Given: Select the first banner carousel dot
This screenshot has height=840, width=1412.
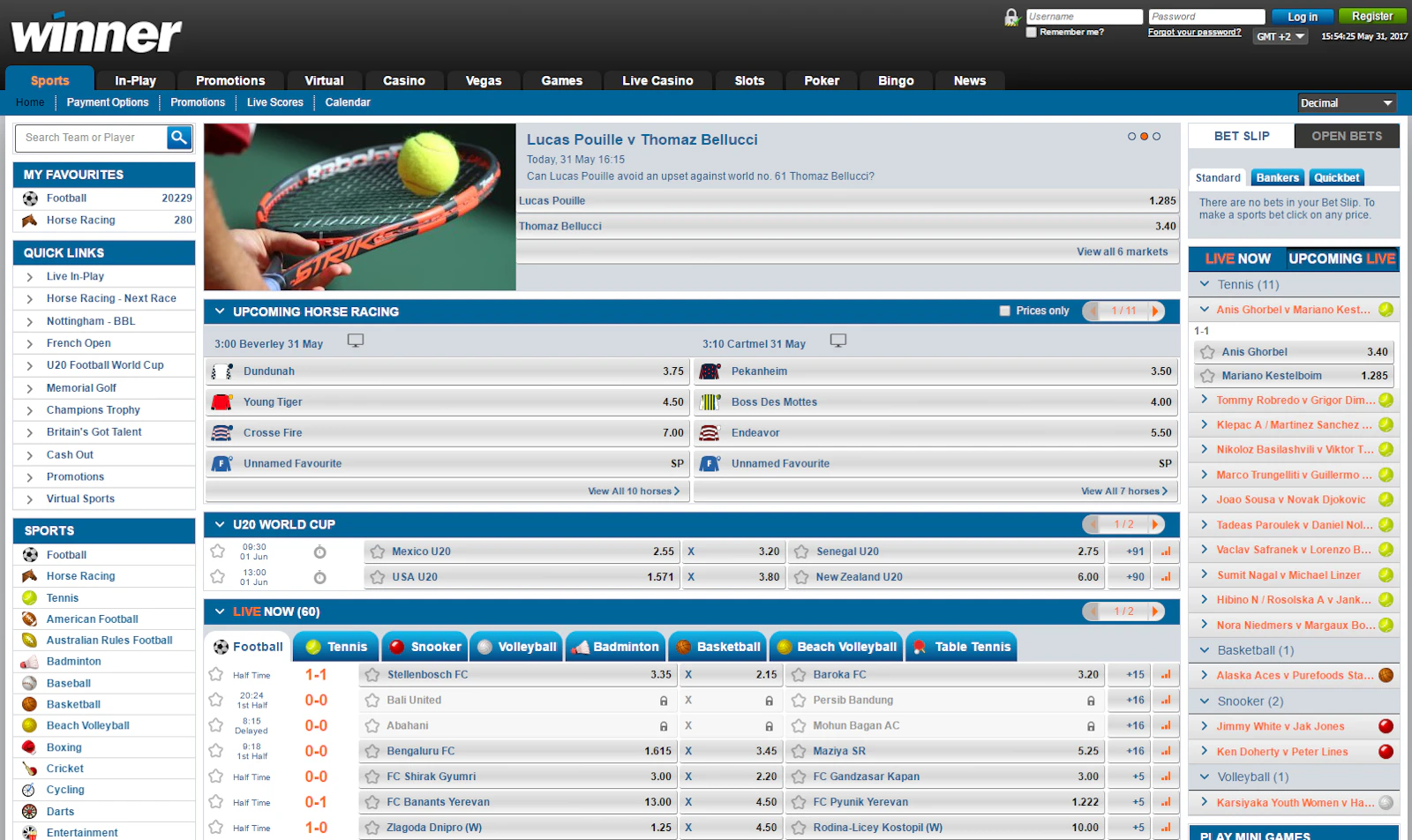Looking at the screenshot, I should [1132, 137].
